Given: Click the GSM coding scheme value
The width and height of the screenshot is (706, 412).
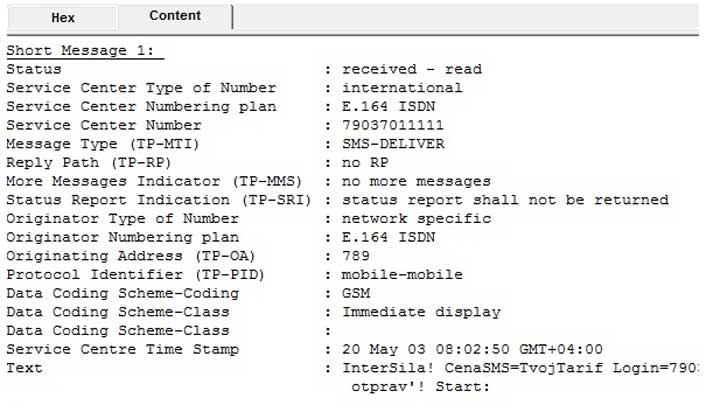Looking at the screenshot, I should (x=356, y=293).
